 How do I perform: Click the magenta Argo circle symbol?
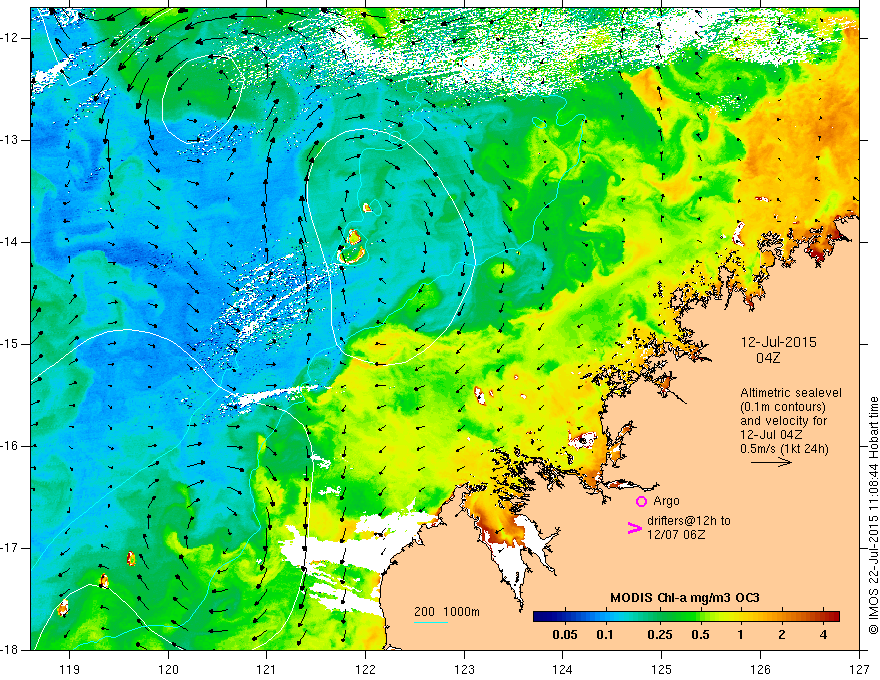[x=641, y=502]
